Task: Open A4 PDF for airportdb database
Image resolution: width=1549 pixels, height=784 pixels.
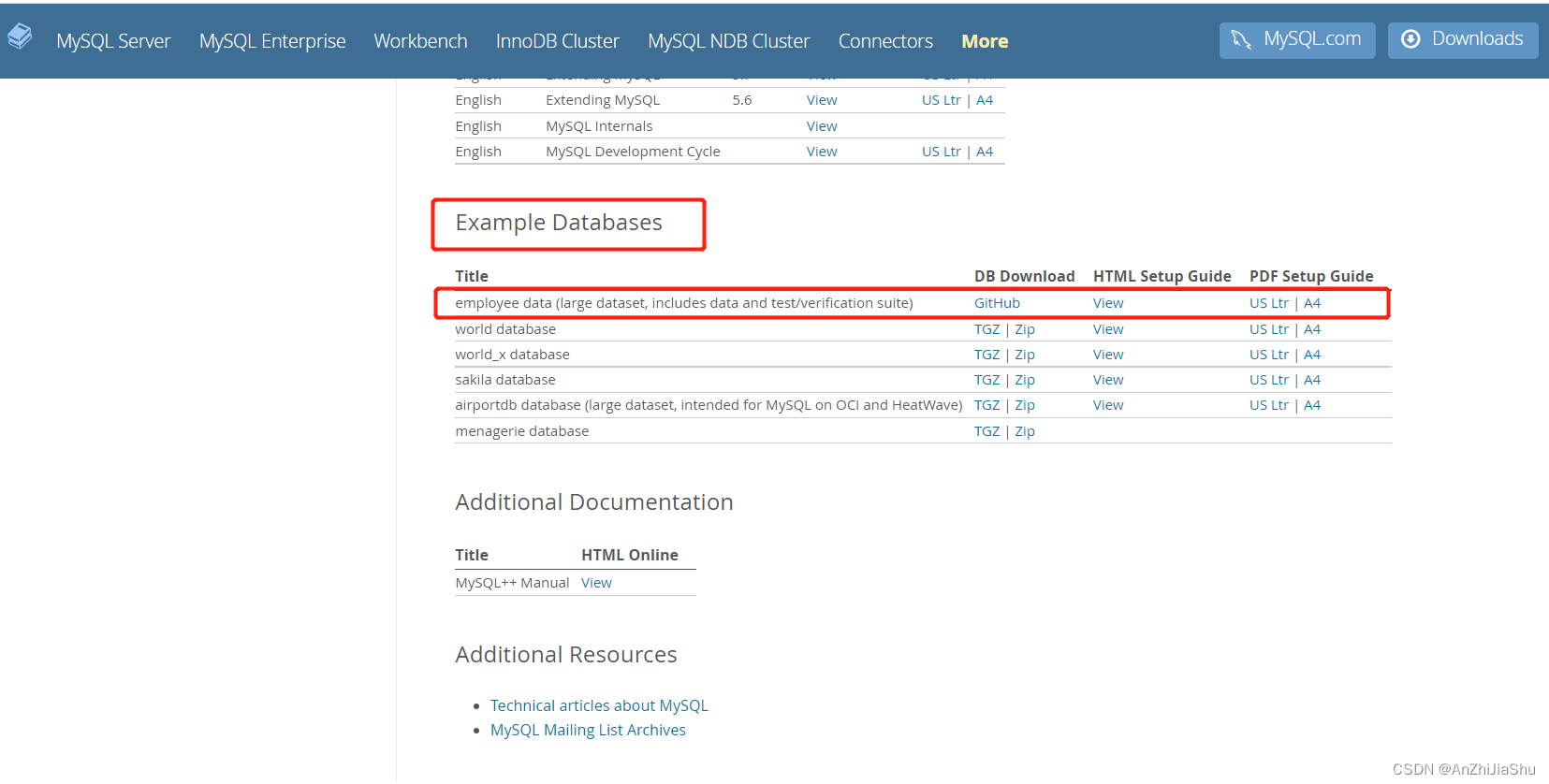Action: [1312, 405]
